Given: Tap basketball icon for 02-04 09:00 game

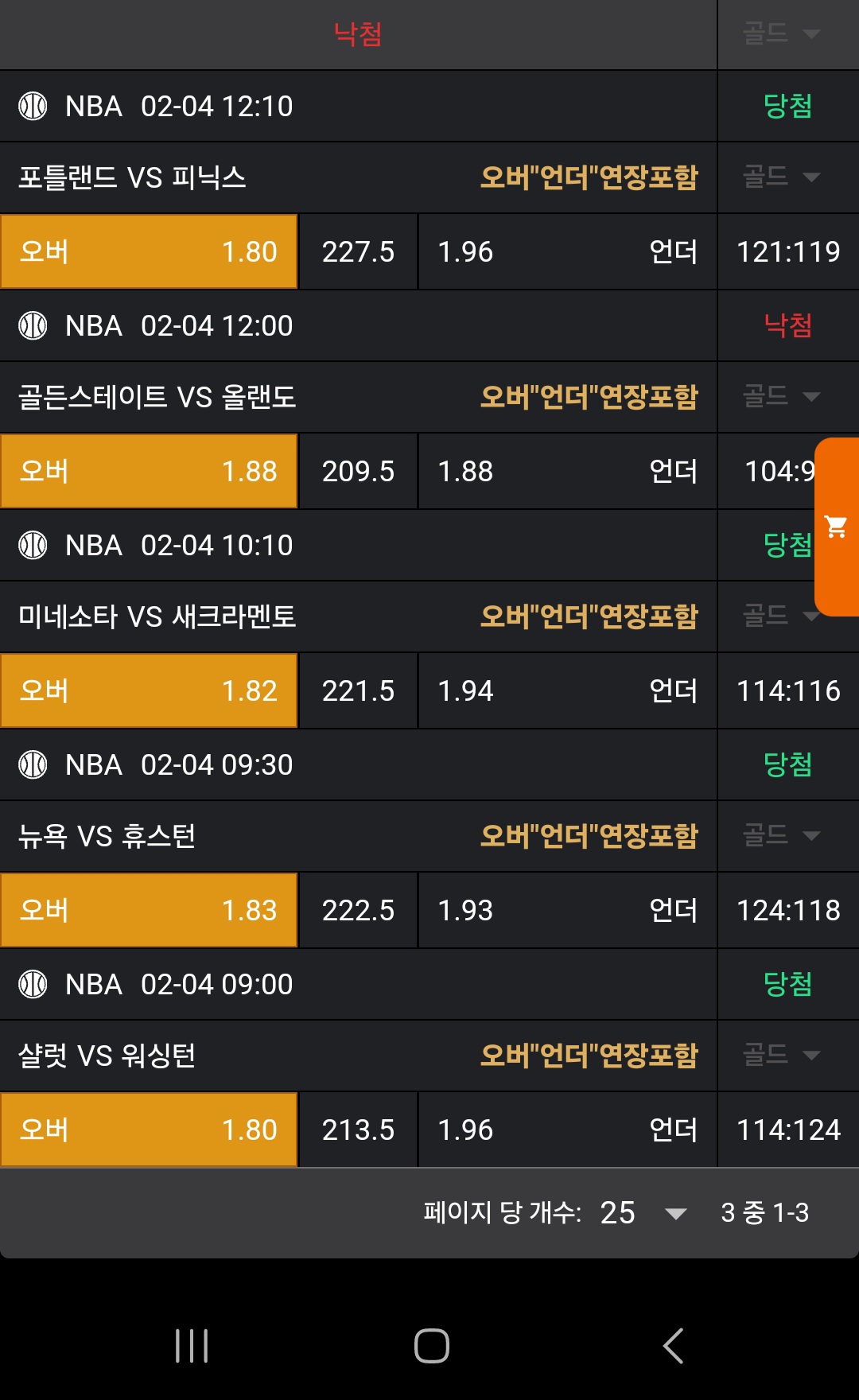Looking at the screenshot, I should coord(33,984).
